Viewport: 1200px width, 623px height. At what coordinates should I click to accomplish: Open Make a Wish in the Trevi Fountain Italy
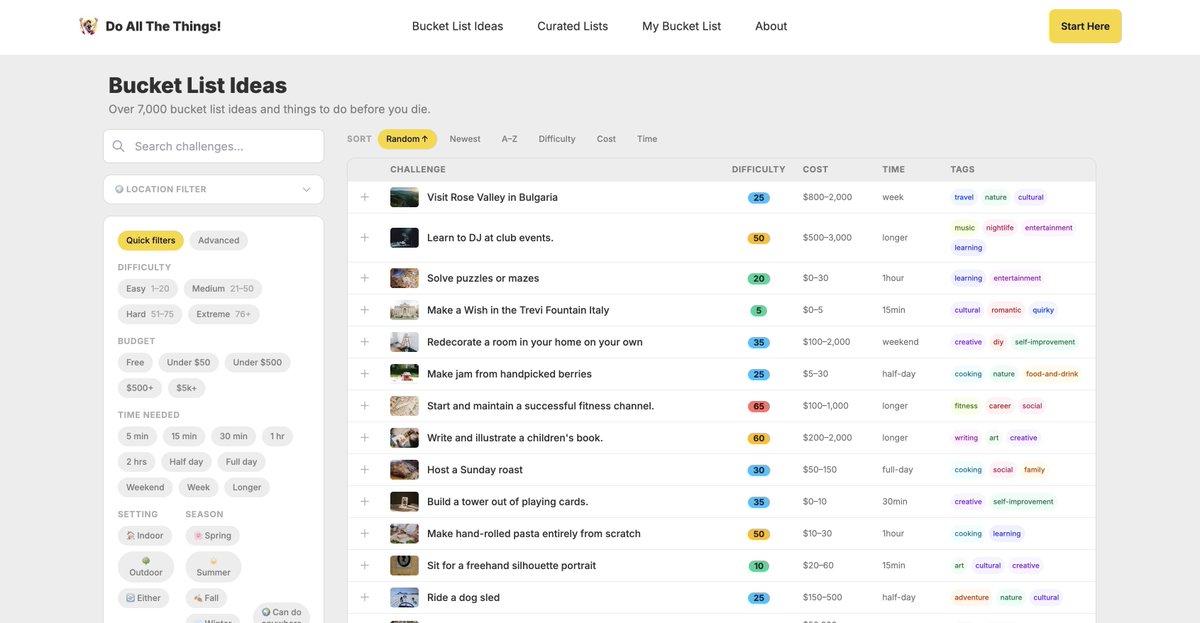click(518, 310)
